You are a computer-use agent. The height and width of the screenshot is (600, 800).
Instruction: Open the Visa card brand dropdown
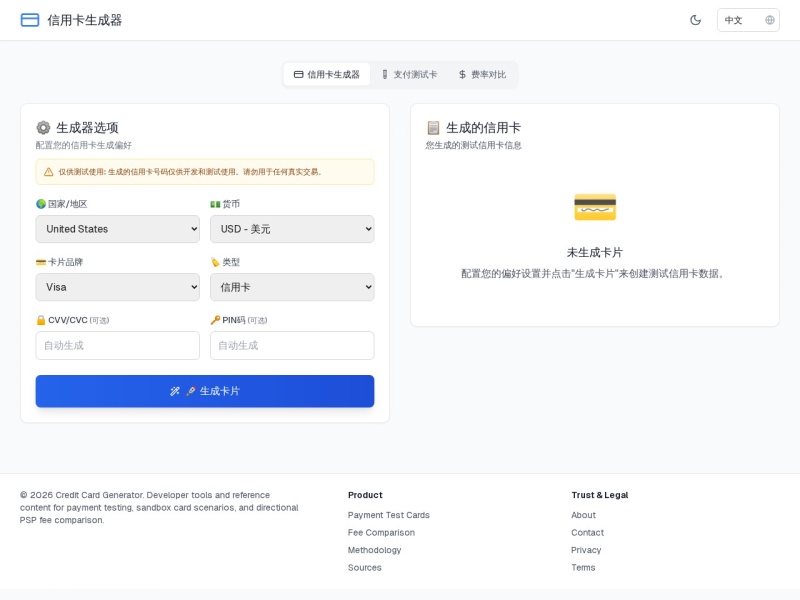[x=117, y=287]
